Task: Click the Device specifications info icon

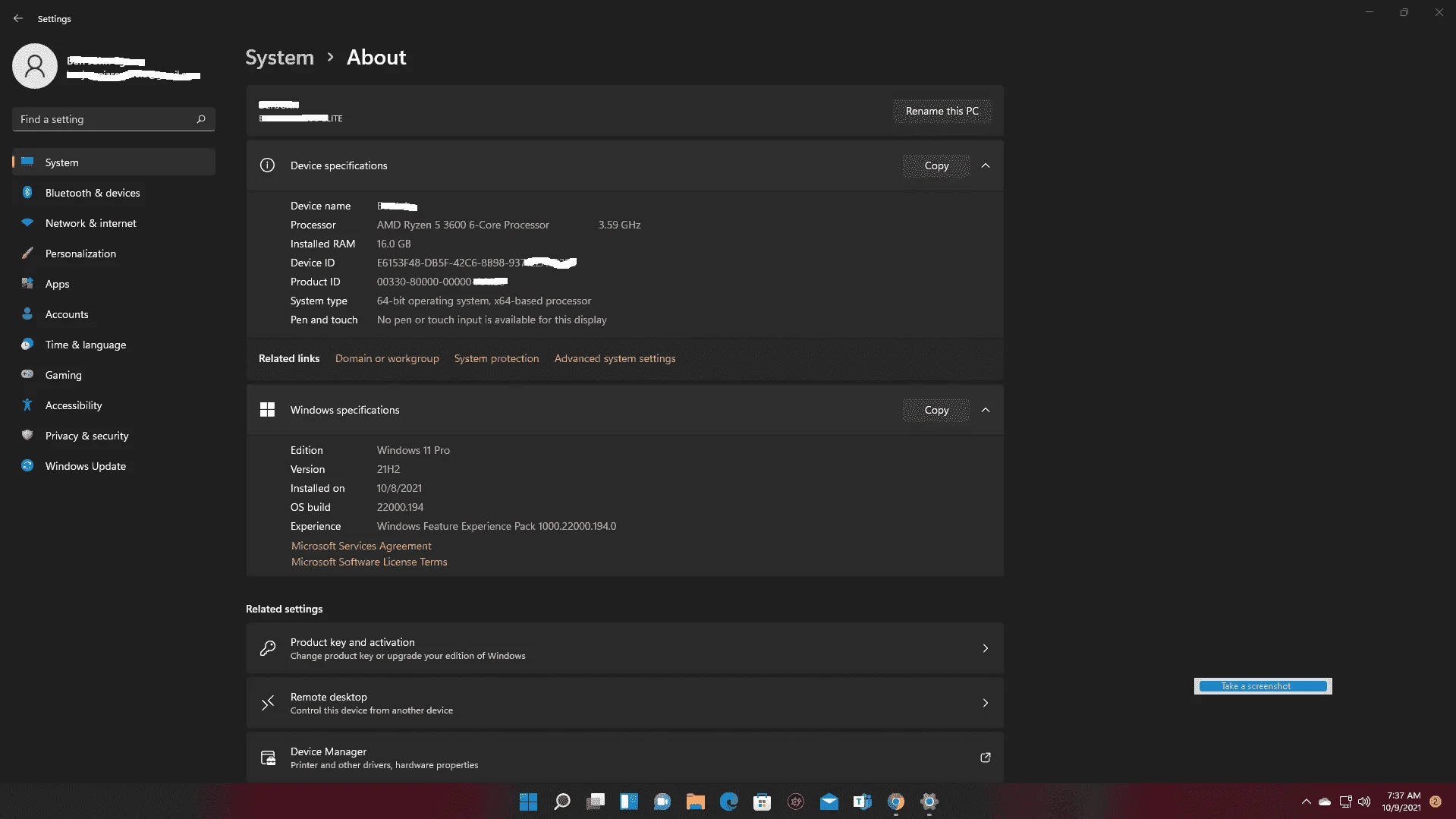Action: point(267,165)
